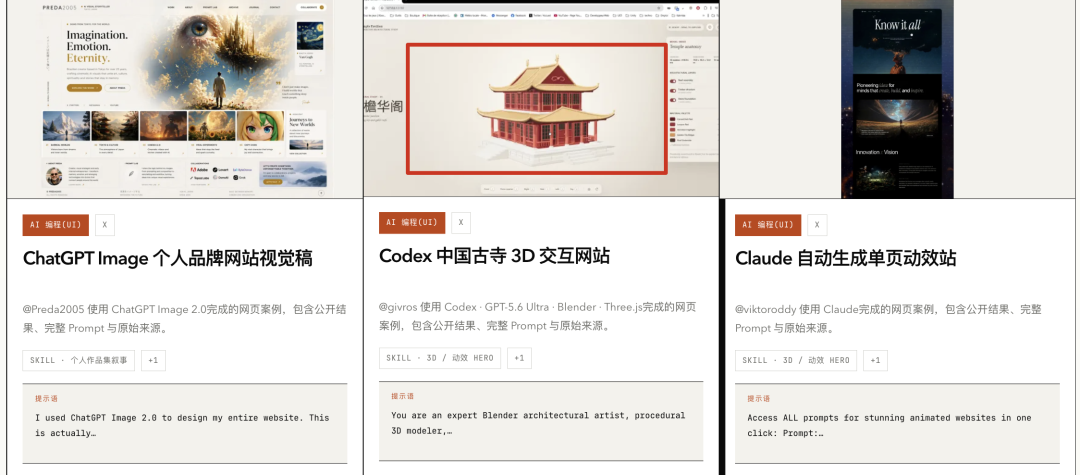Select the X source tag on the Claude card
This screenshot has width=1080, height=475.
tap(817, 224)
